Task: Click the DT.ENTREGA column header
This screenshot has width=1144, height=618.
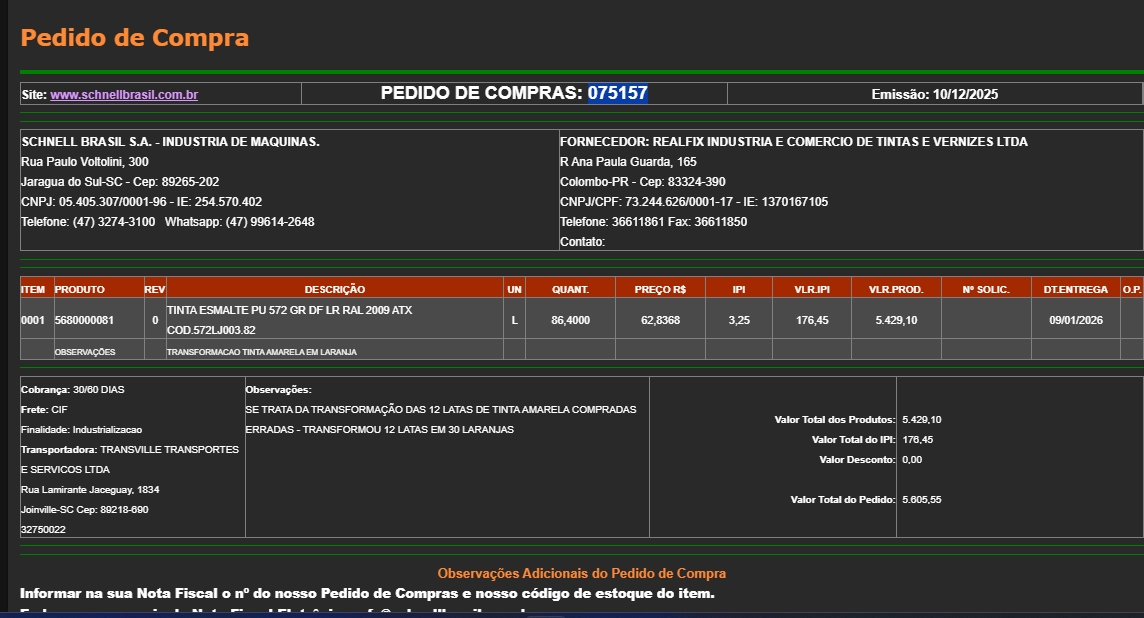Action: tap(1075, 289)
